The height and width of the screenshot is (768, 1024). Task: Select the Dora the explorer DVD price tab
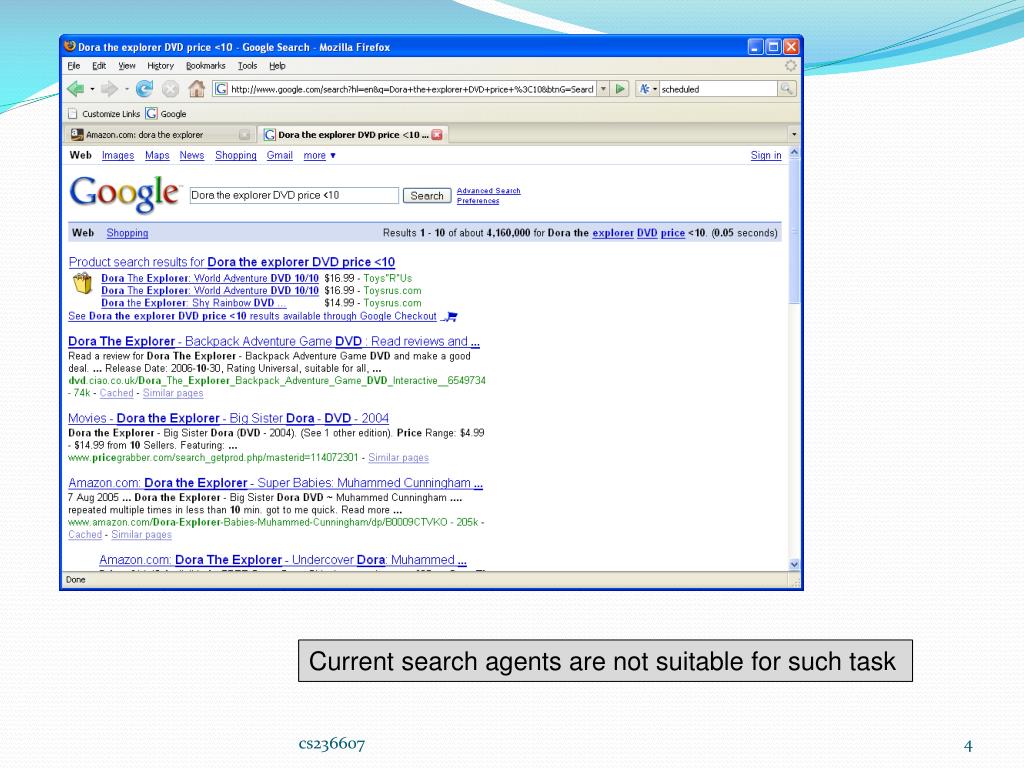353,135
